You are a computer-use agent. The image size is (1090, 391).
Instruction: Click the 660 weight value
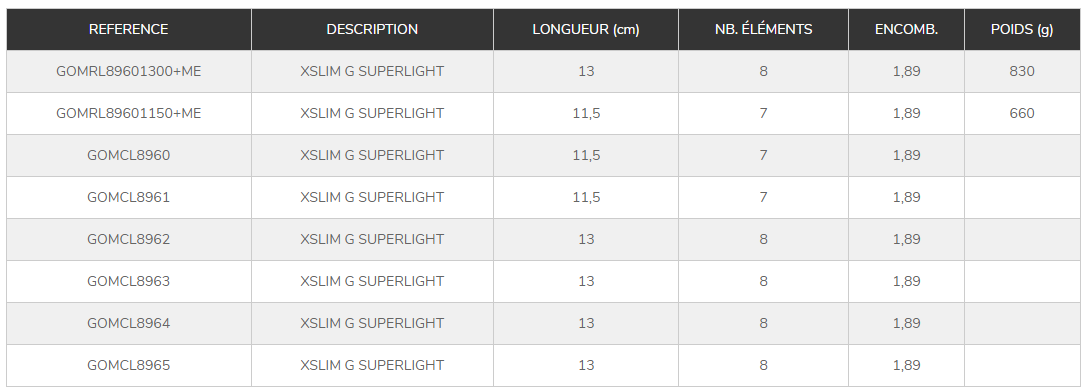tap(1022, 113)
